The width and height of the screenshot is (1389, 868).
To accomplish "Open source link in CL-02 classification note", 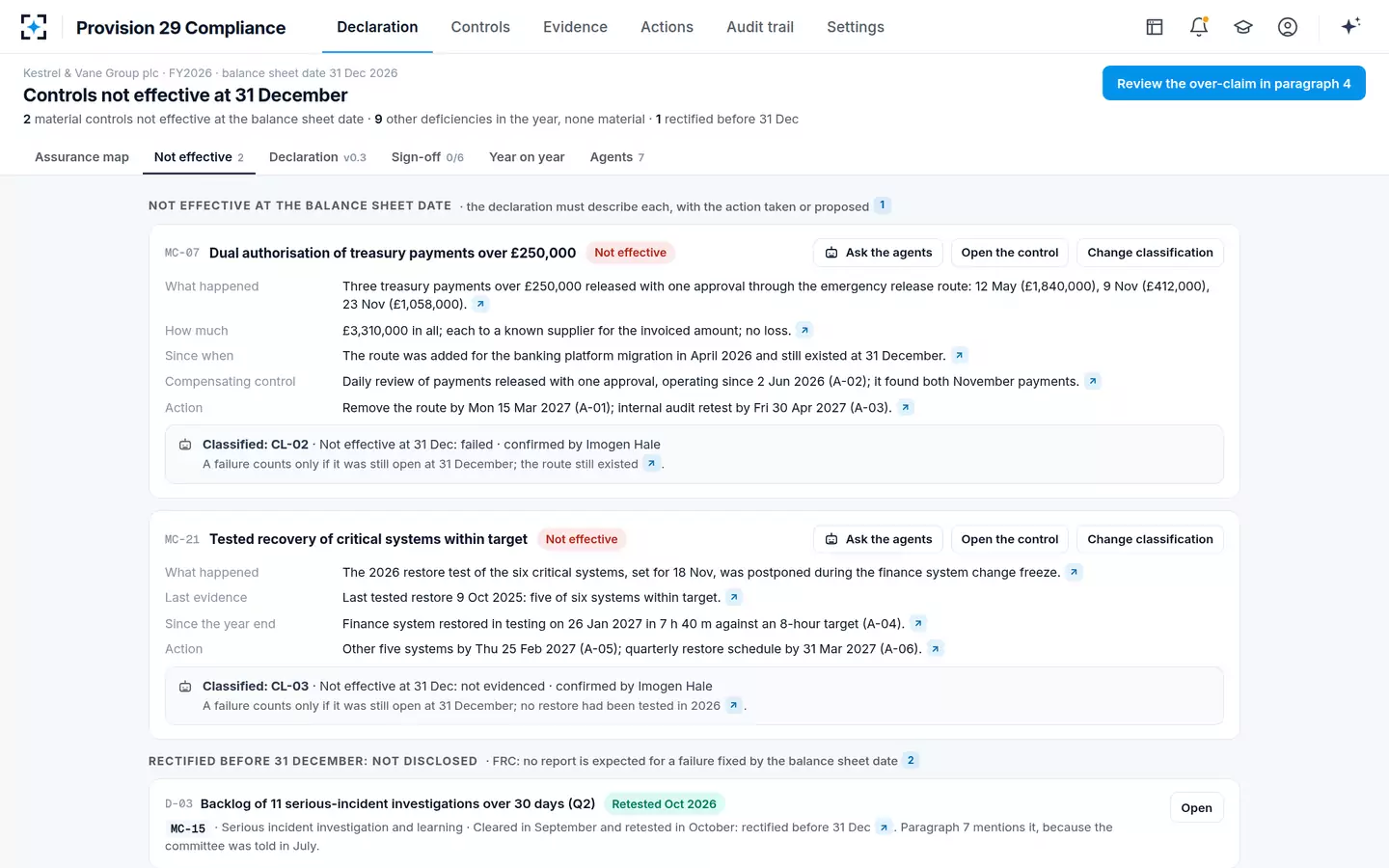I will (x=652, y=464).
